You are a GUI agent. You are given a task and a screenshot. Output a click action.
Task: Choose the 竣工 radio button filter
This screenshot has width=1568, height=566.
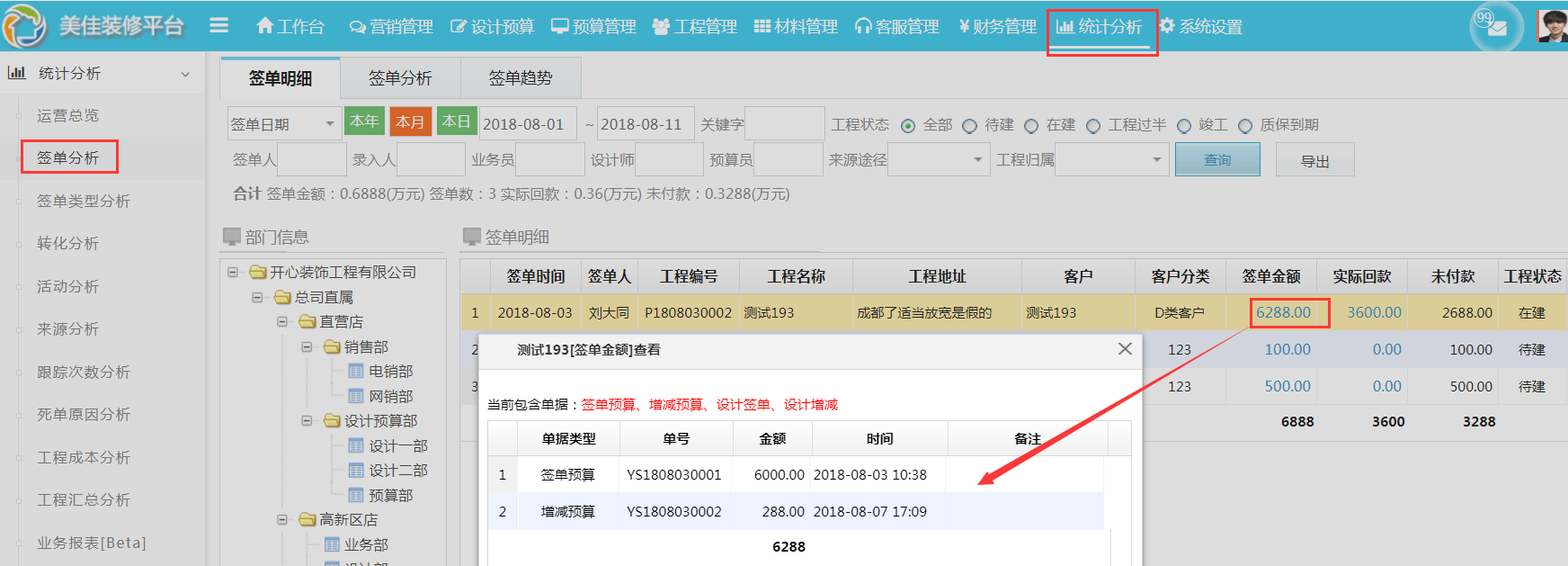[x=1184, y=126]
